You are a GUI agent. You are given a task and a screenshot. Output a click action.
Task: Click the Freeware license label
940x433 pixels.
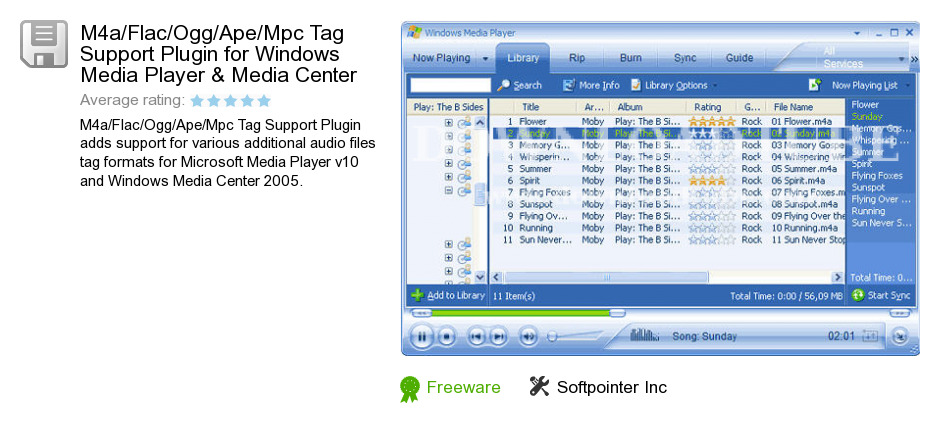click(463, 387)
